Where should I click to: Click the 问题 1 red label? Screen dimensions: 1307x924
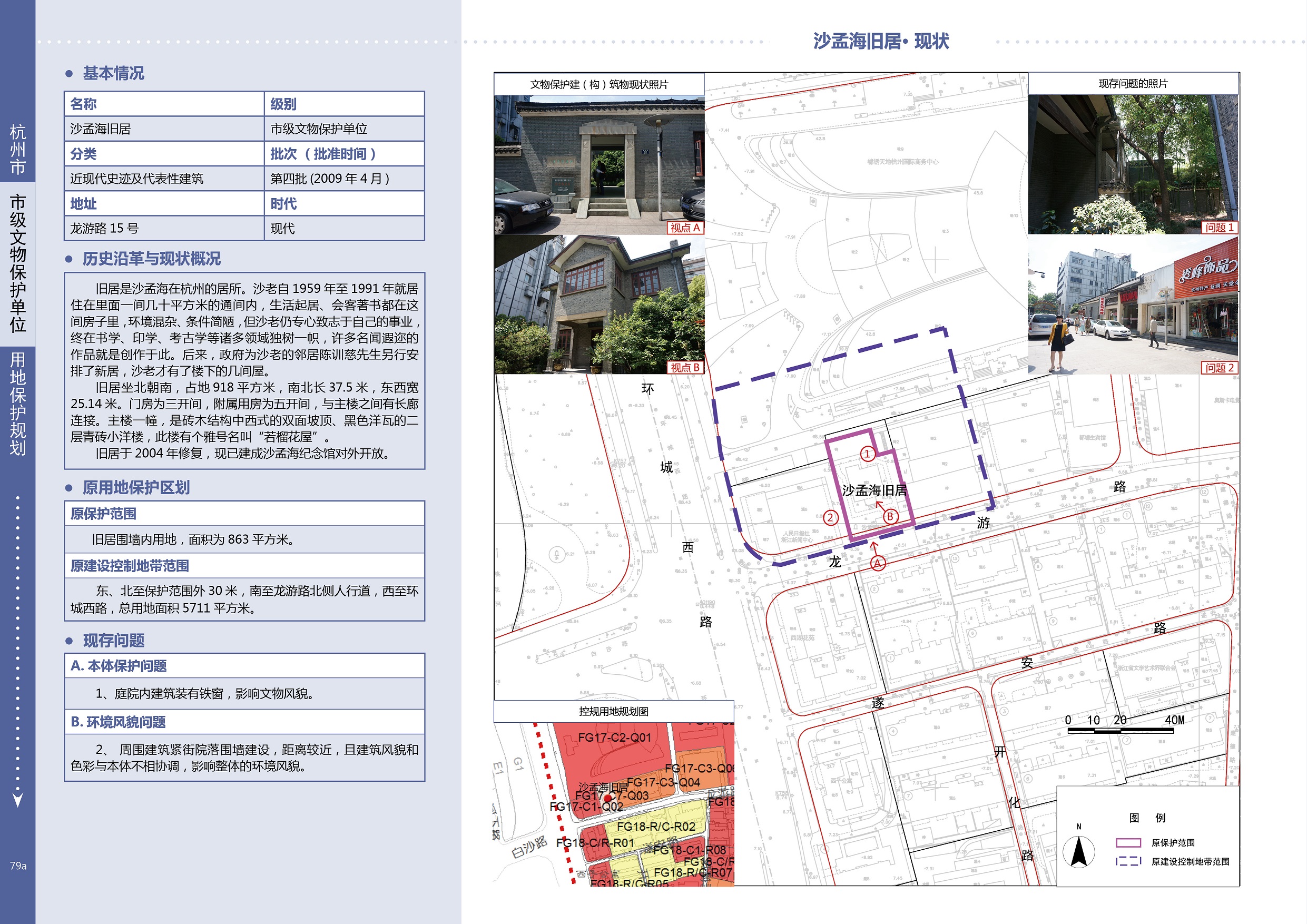1220,227
